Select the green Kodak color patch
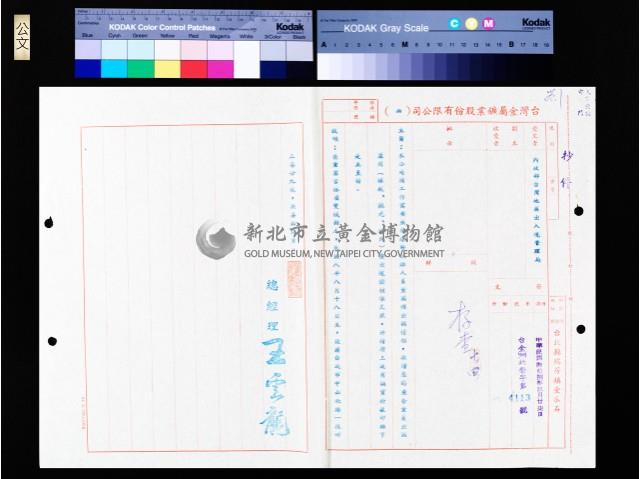This screenshot has height=479, width=640. (141, 69)
